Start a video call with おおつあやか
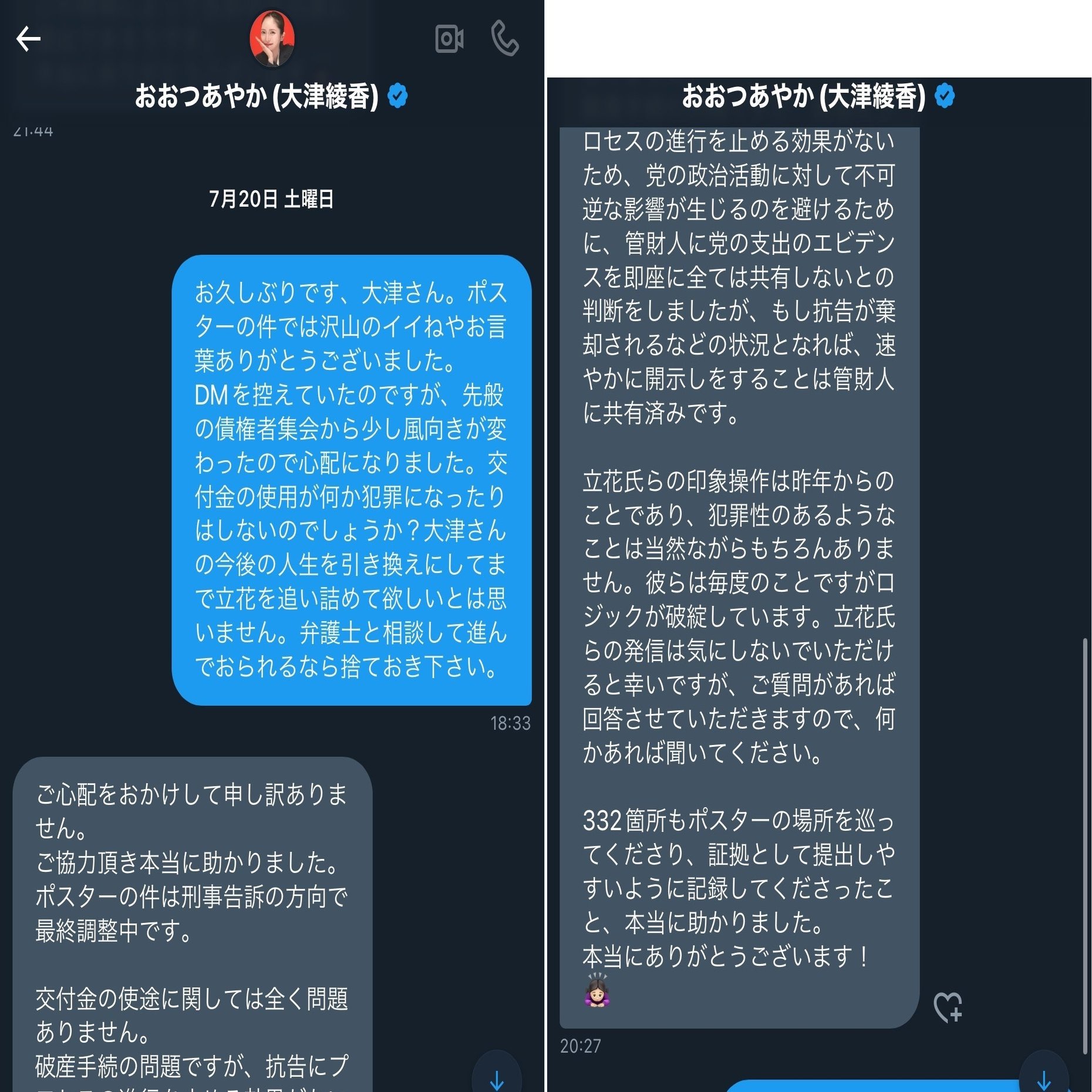 (449, 39)
